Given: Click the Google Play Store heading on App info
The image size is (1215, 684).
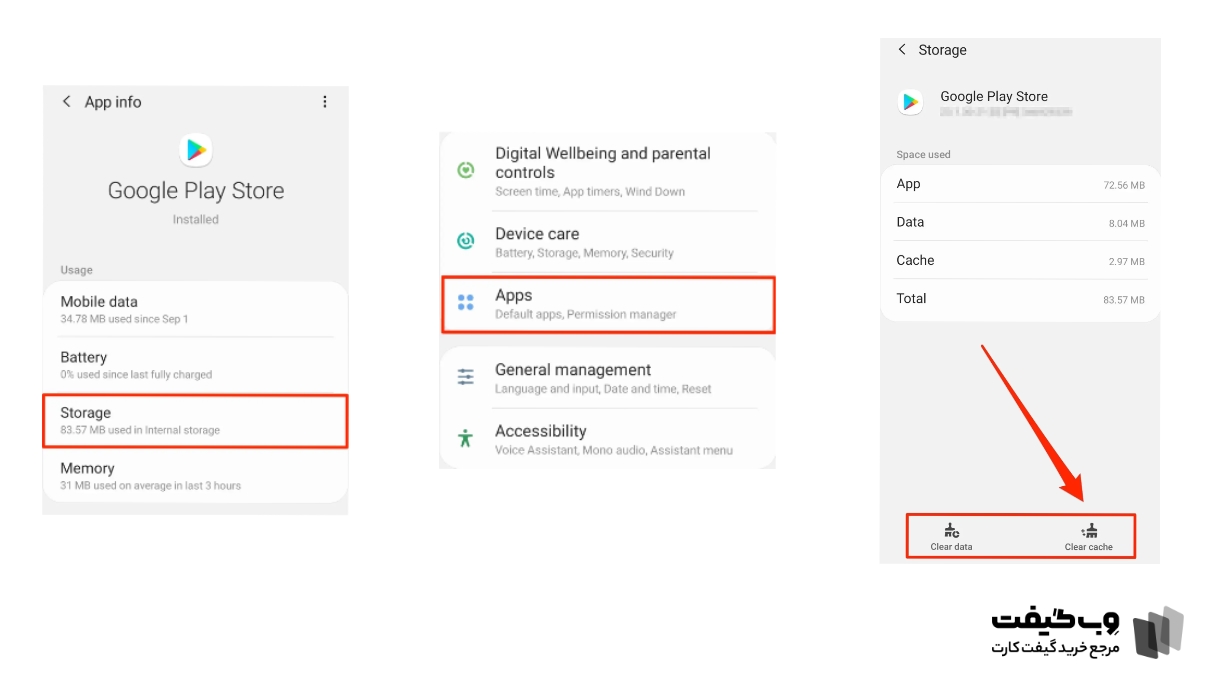Looking at the screenshot, I should pyautogui.click(x=196, y=191).
